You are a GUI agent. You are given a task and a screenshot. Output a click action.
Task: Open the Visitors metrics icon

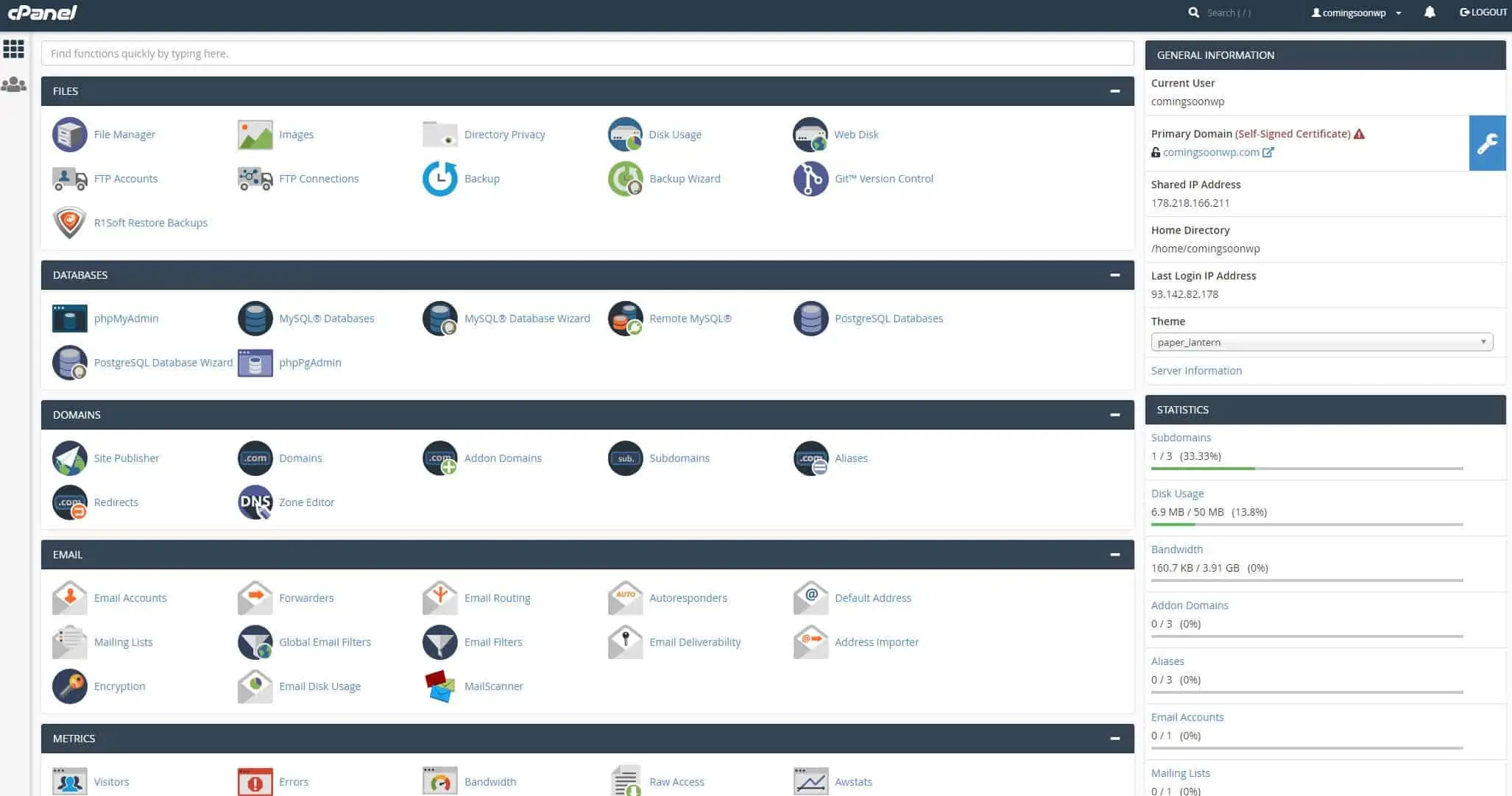(x=70, y=781)
